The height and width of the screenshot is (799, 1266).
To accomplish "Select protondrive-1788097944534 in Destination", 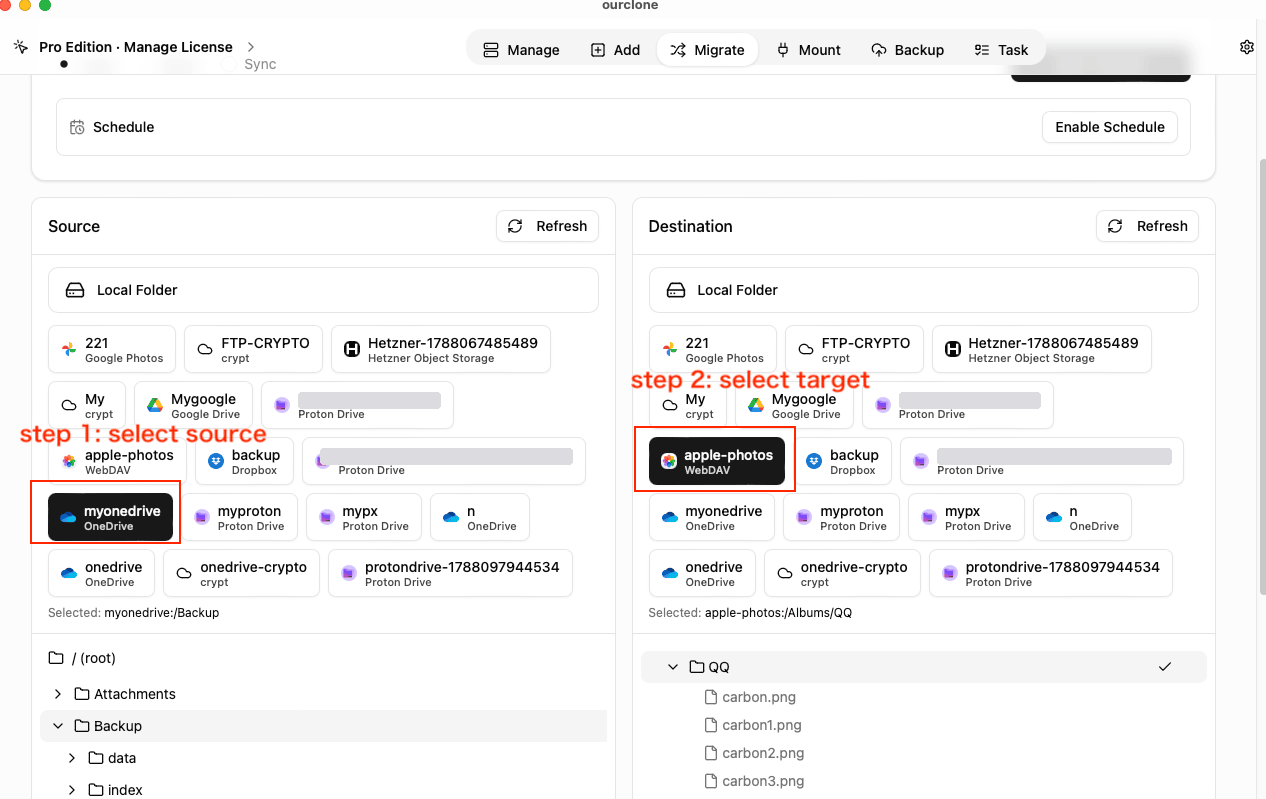I will [1051, 573].
